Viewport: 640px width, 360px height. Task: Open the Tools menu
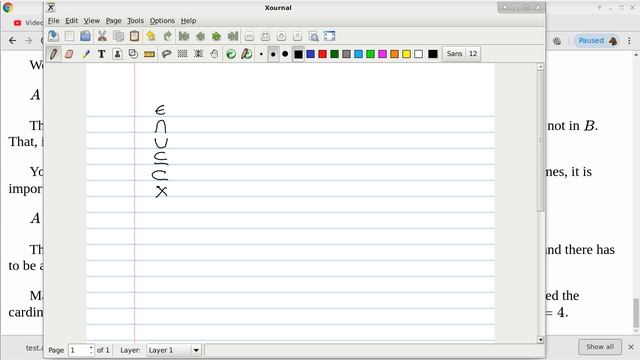click(135, 21)
